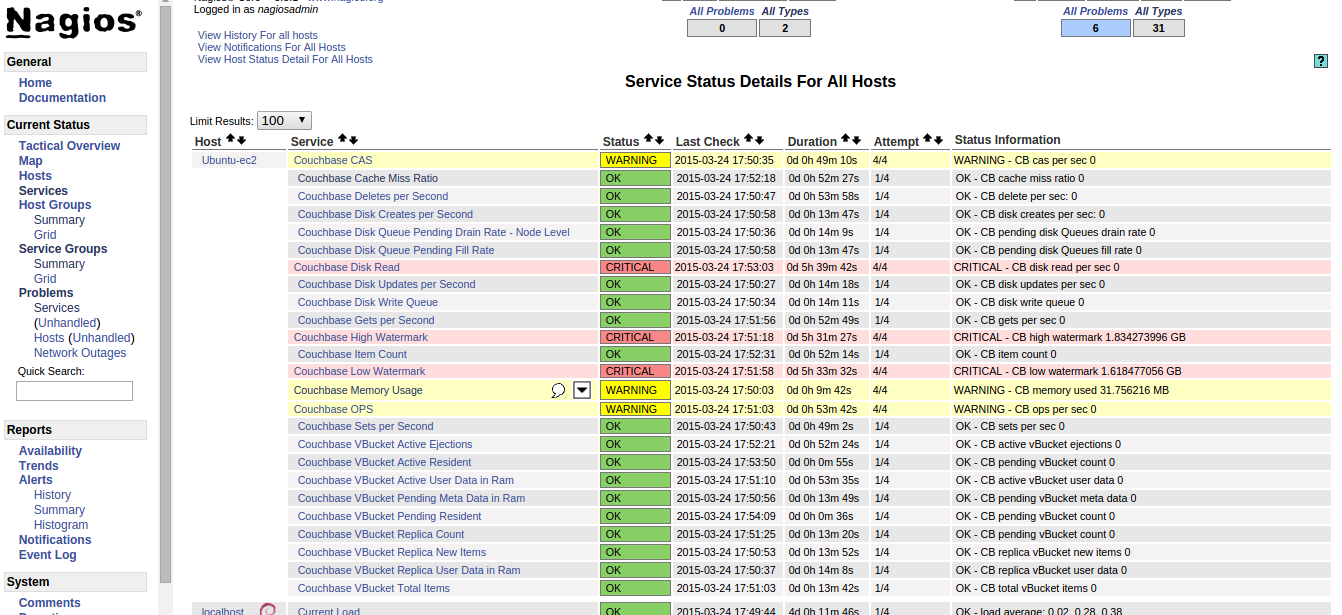This screenshot has height=615, width=1342.
Task: Sort Attempt column descending with down arrow
Action: 938,140
